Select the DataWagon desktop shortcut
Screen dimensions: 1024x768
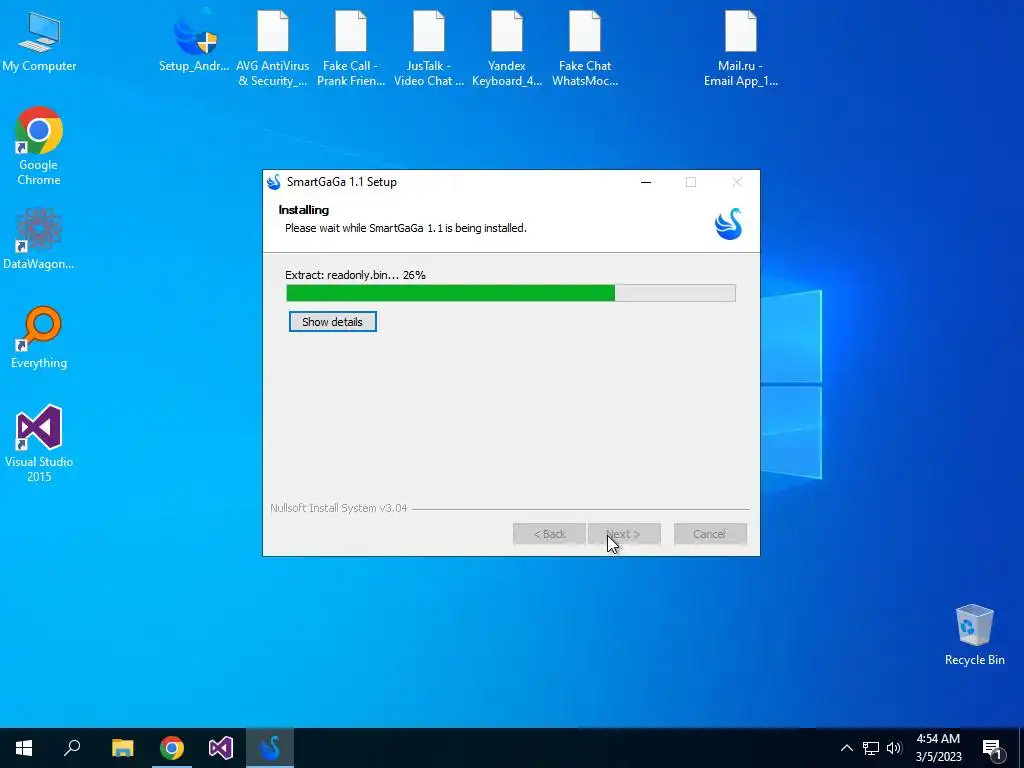[39, 238]
